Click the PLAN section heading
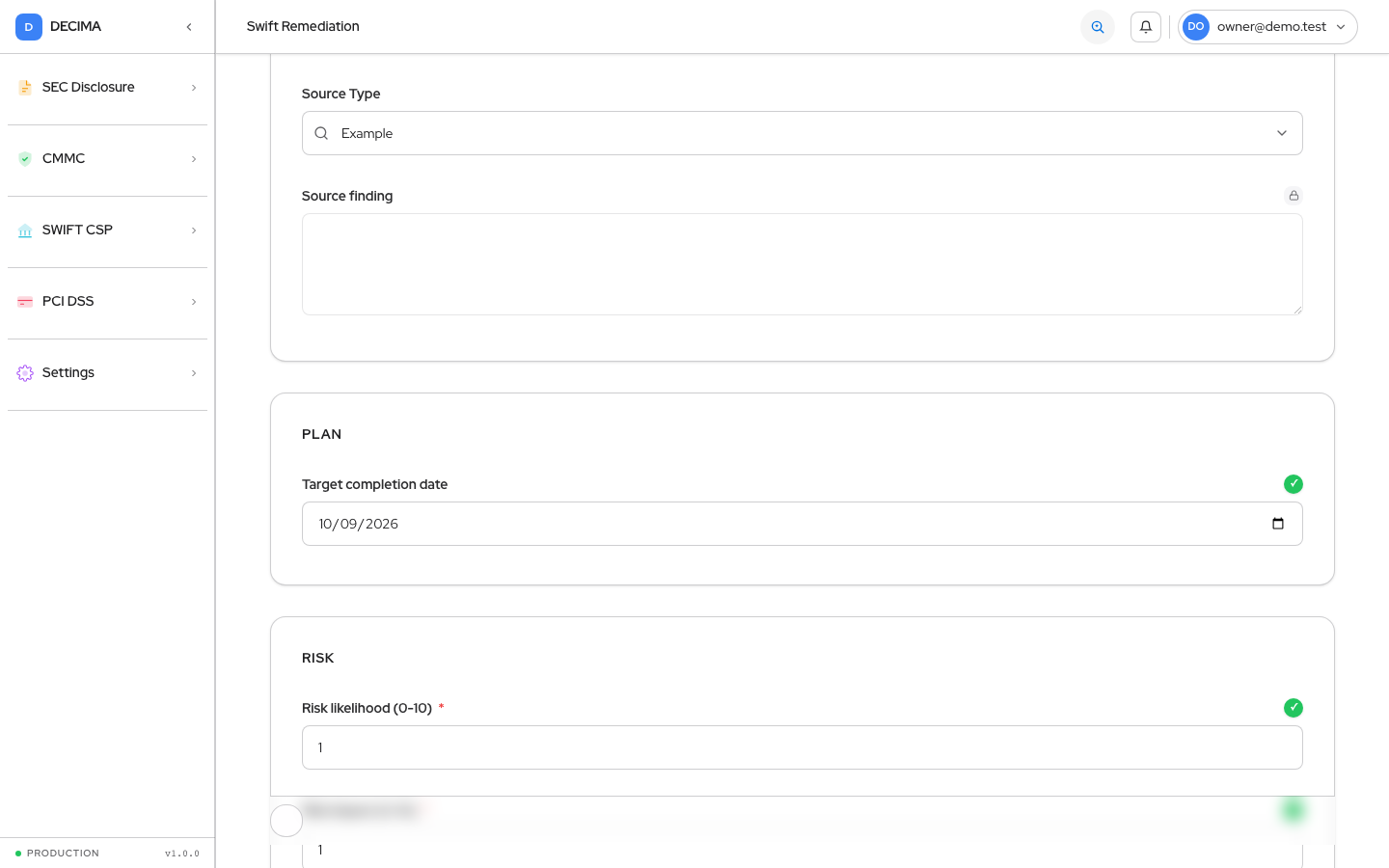 coord(321,434)
